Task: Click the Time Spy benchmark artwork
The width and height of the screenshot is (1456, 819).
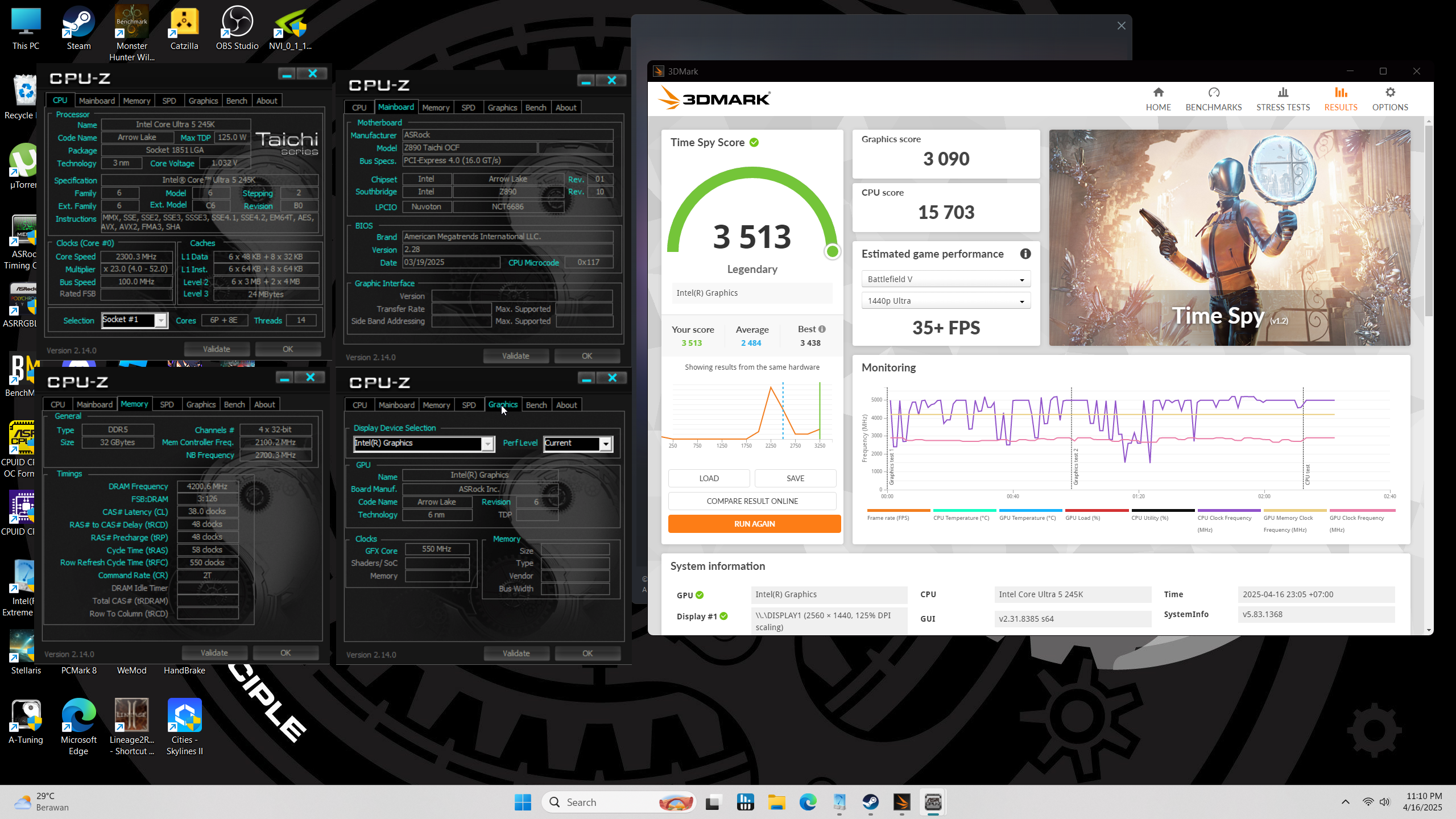Action: [x=1230, y=238]
